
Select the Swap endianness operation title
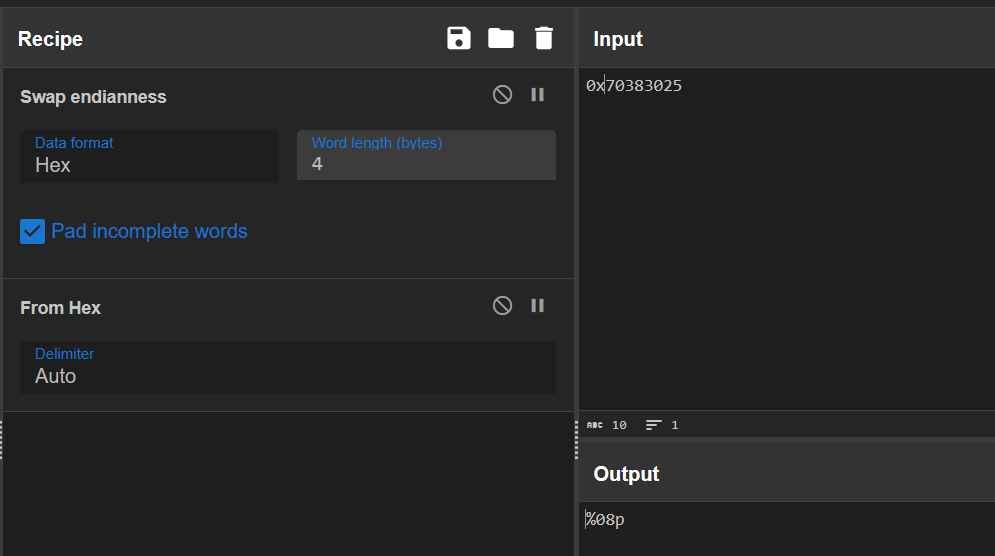pos(93,97)
